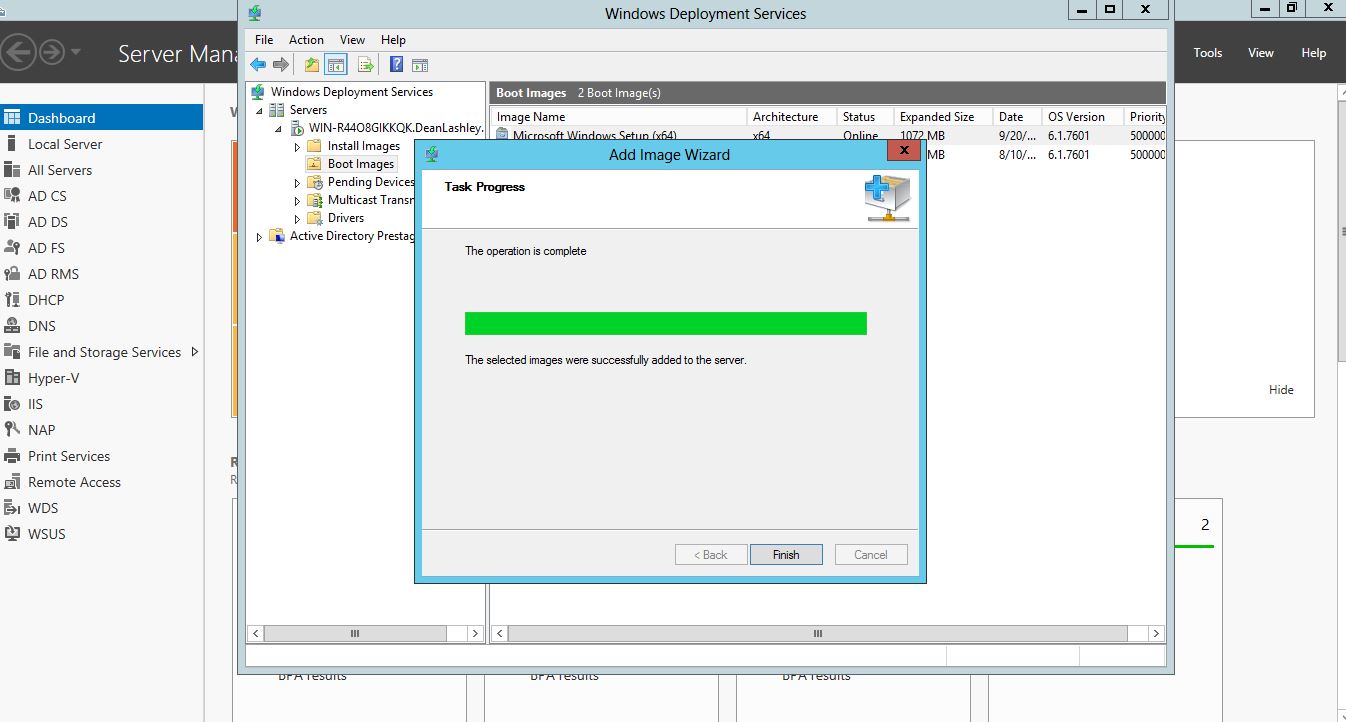Open DHCP from the left sidebar
This screenshot has width=1346, height=722.
[x=45, y=300]
